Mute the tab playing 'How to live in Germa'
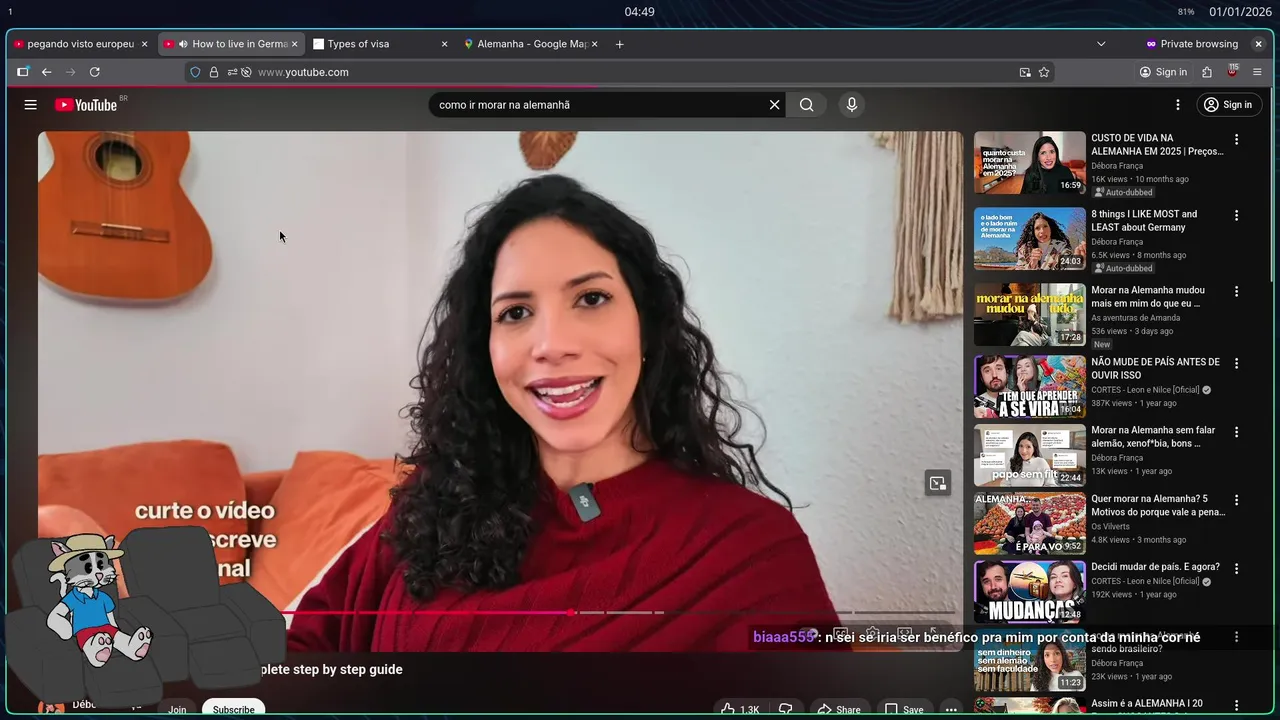Viewport: 1280px width, 720px height. tap(183, 44)
